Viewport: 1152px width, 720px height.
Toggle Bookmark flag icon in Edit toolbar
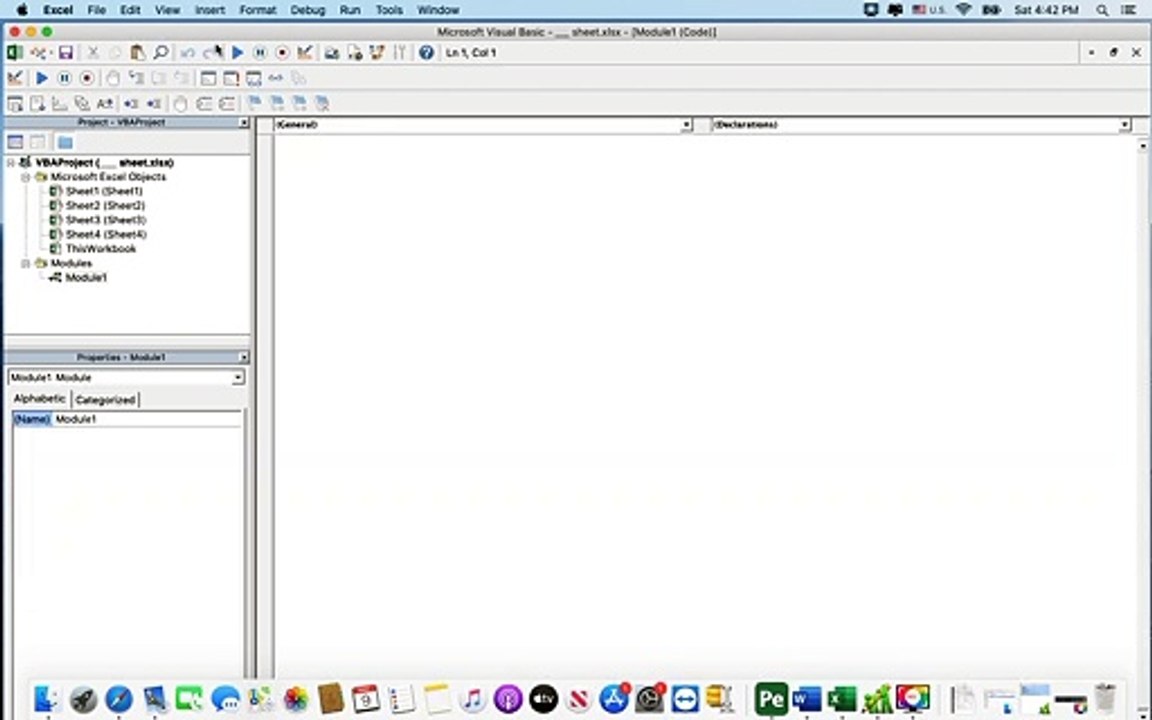(x=253, y=104)
